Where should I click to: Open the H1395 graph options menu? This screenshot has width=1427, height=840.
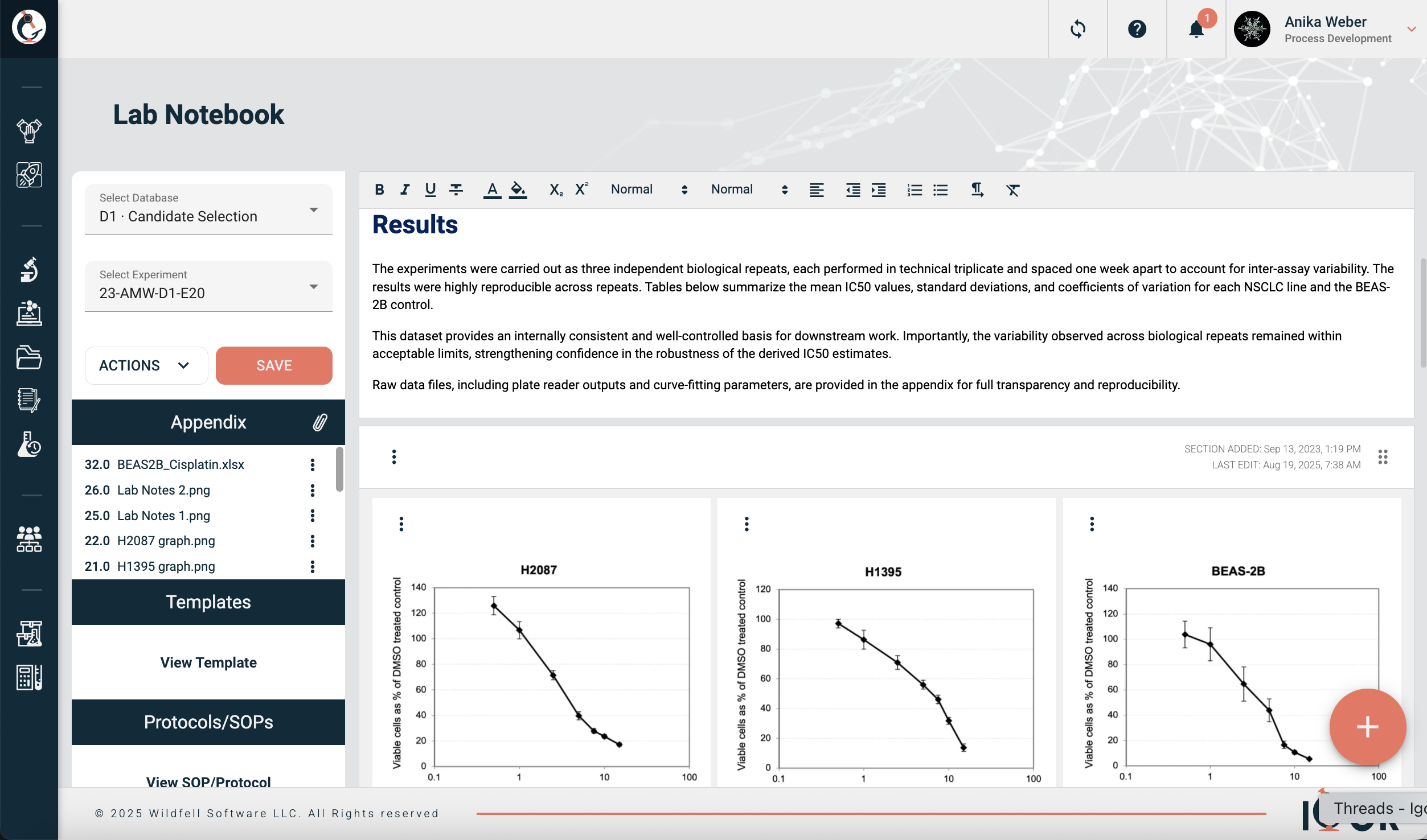pos(747,524)
